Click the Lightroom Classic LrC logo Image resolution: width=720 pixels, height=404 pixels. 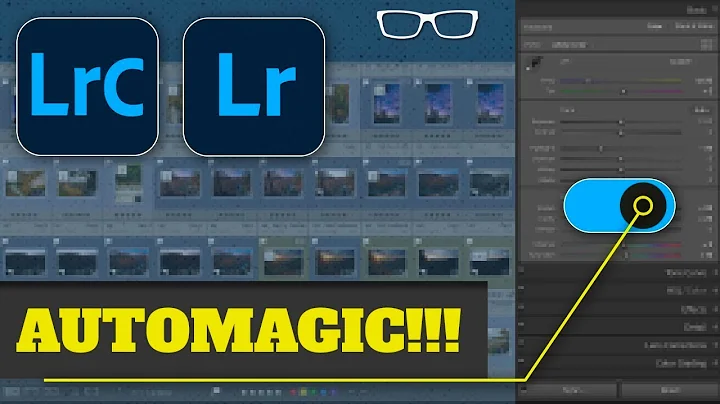[x=87, y=87]
